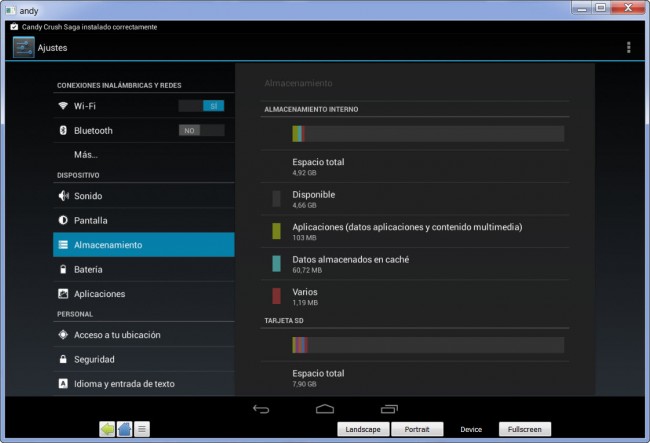
Task: Click the install notification icon in status bar
Action: pos(14,27)
